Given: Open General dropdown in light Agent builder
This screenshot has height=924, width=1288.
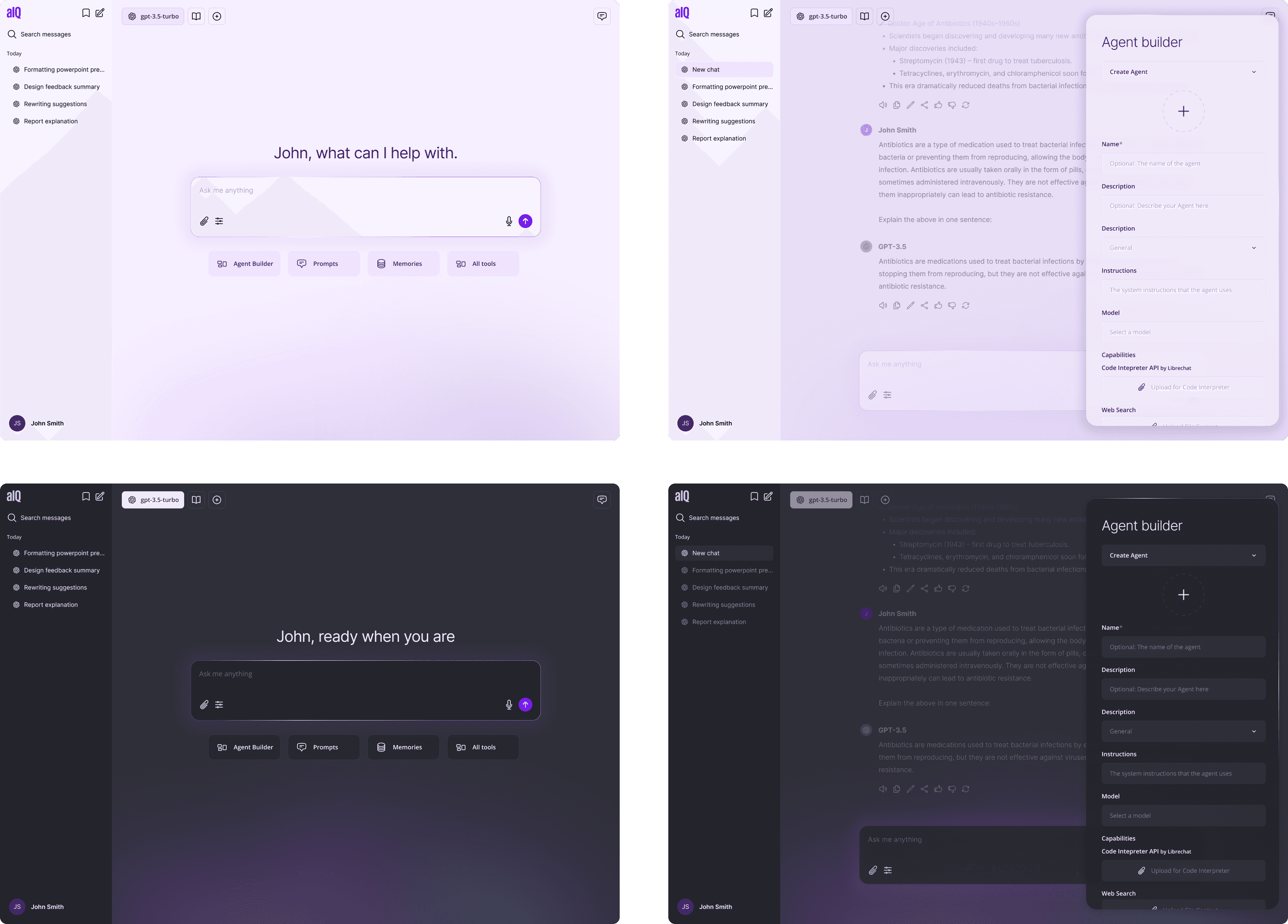Looking at the screenshot, I should [1183, 248].
